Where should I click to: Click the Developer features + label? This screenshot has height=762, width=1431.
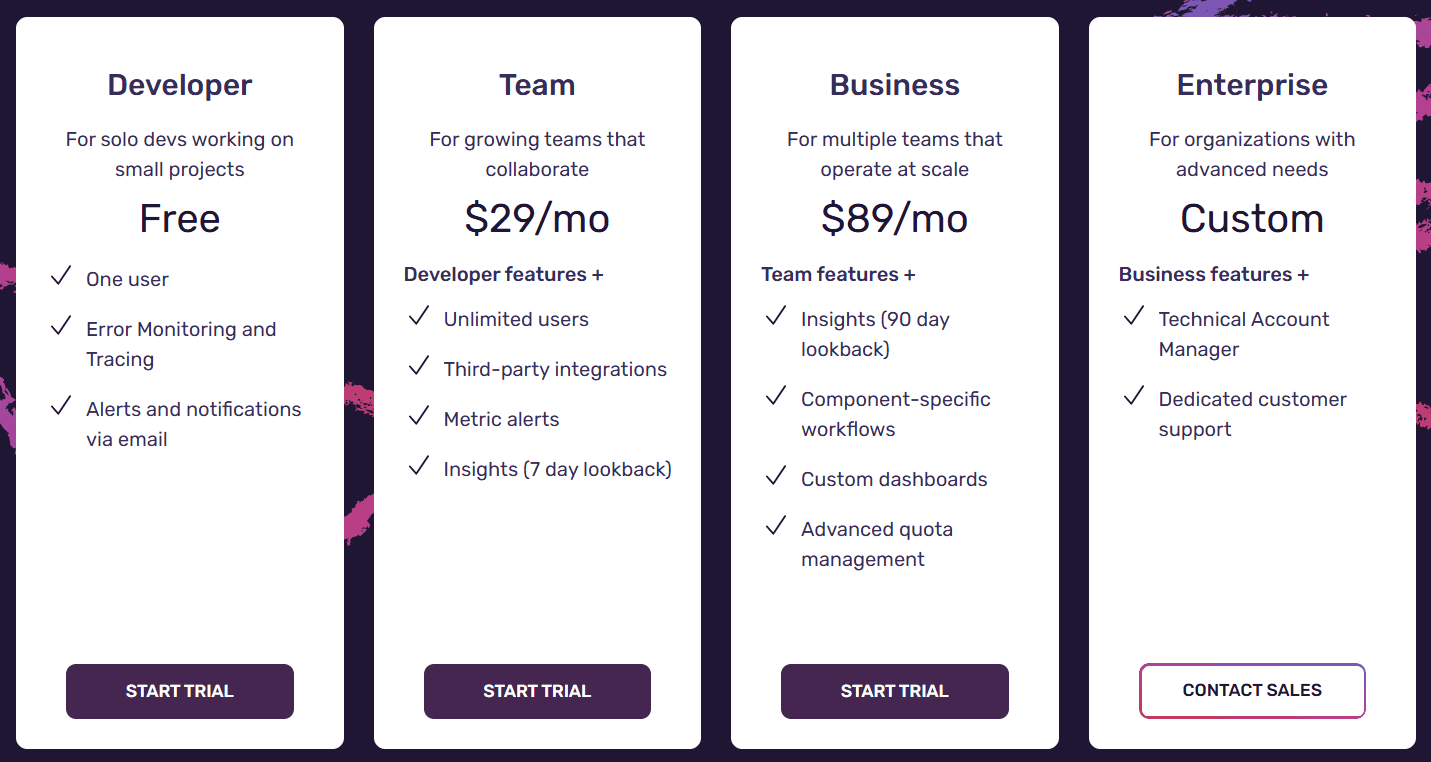click(x=504, y=274)
